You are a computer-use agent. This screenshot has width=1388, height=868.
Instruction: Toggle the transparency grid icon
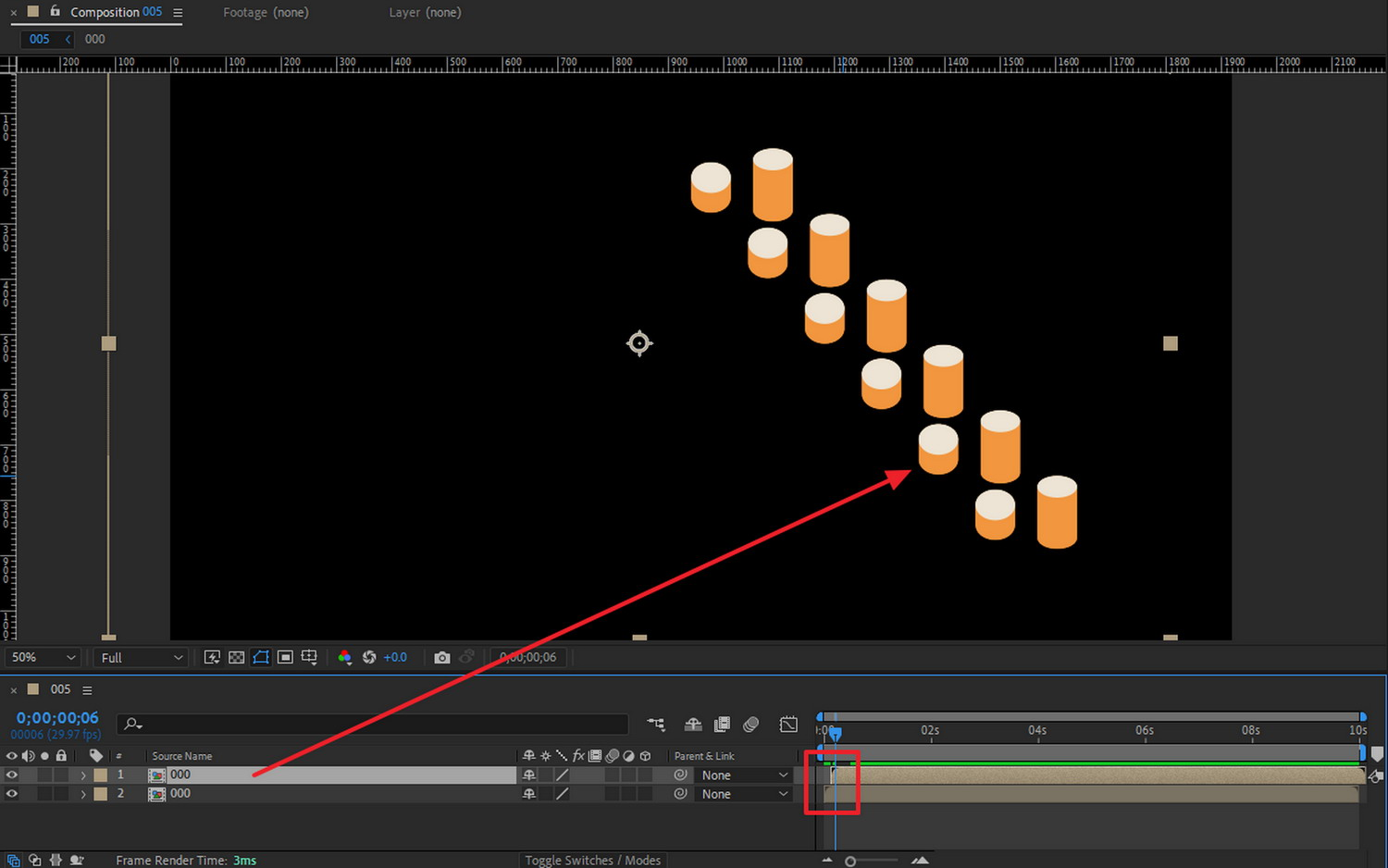(236, 657)
